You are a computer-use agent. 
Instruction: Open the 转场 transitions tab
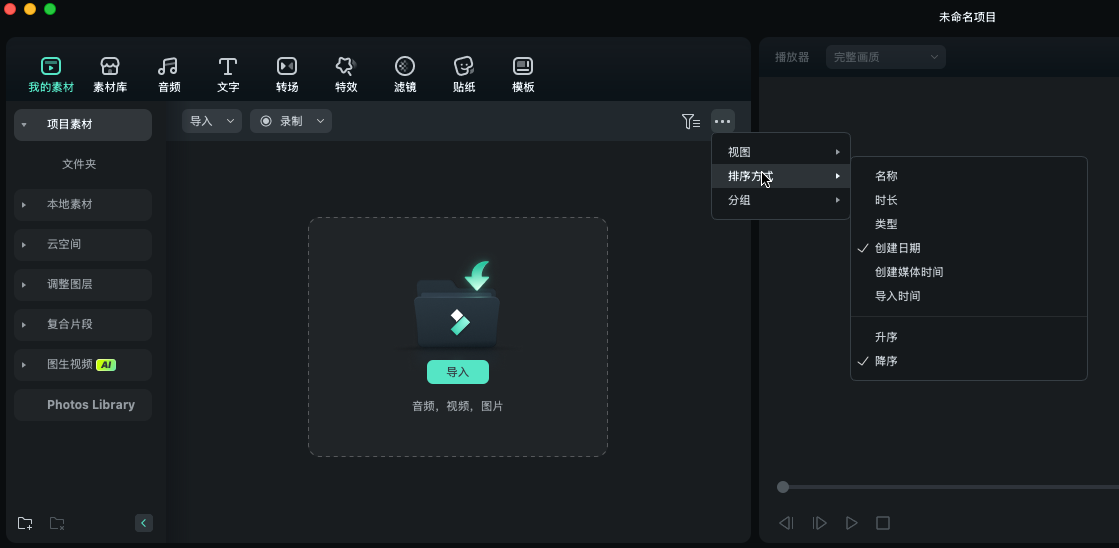point(287,75)
